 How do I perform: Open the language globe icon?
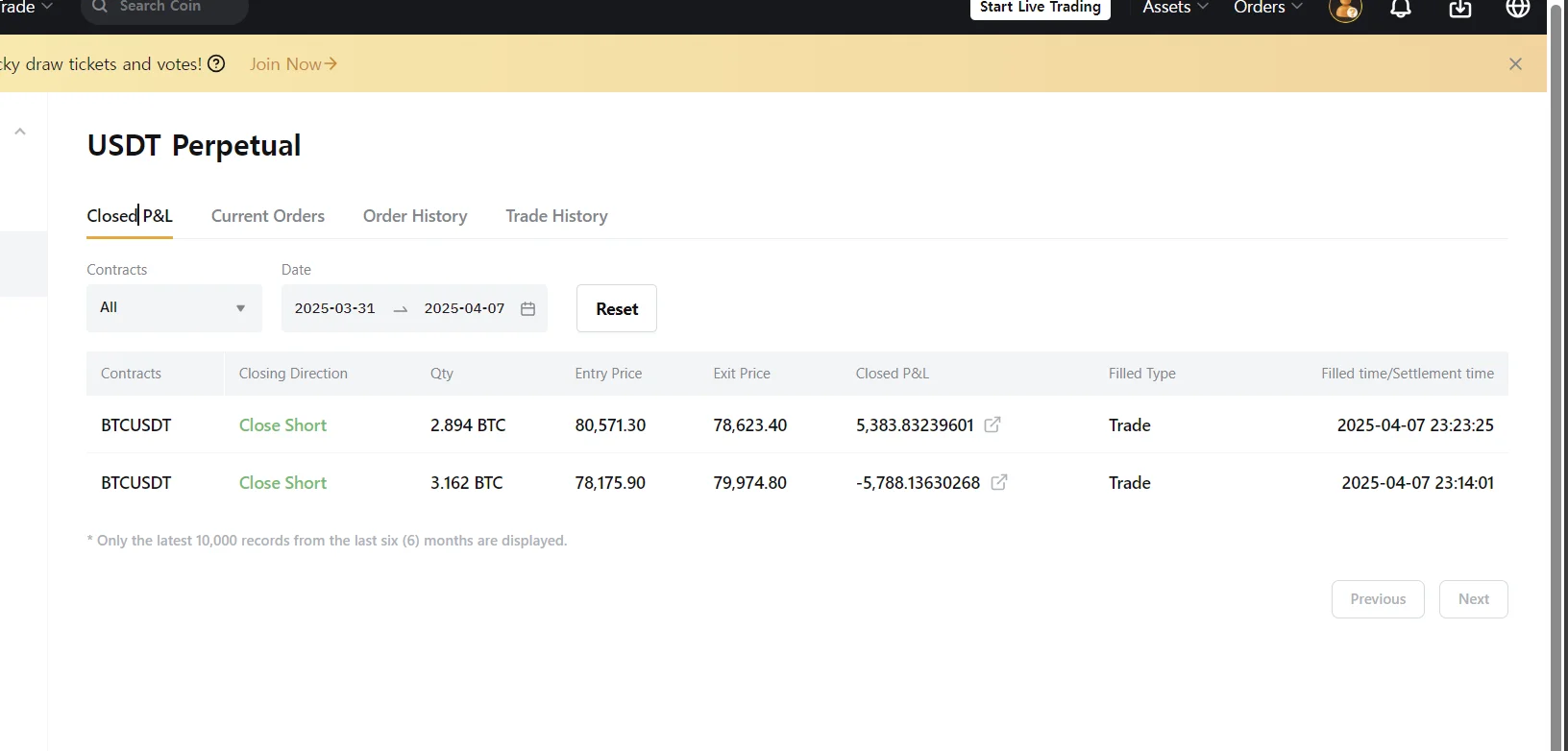tap(1518, 9)
